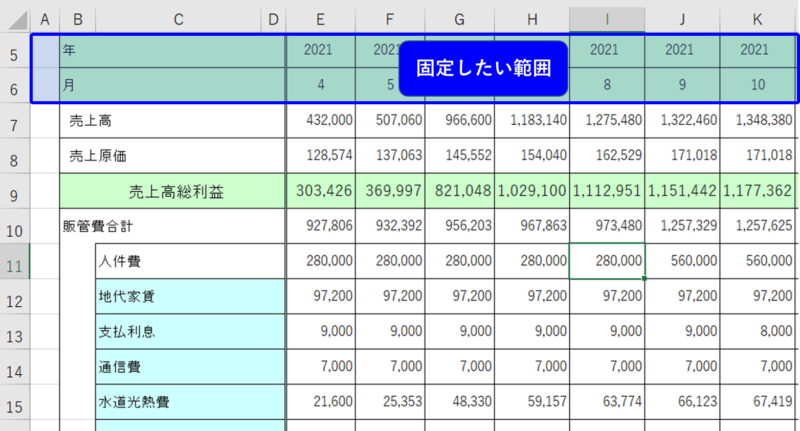Click the selected 280,000 cell in column I
This screenshot has width=800, height=431.
pyautogui.click(x=607, y=262)
